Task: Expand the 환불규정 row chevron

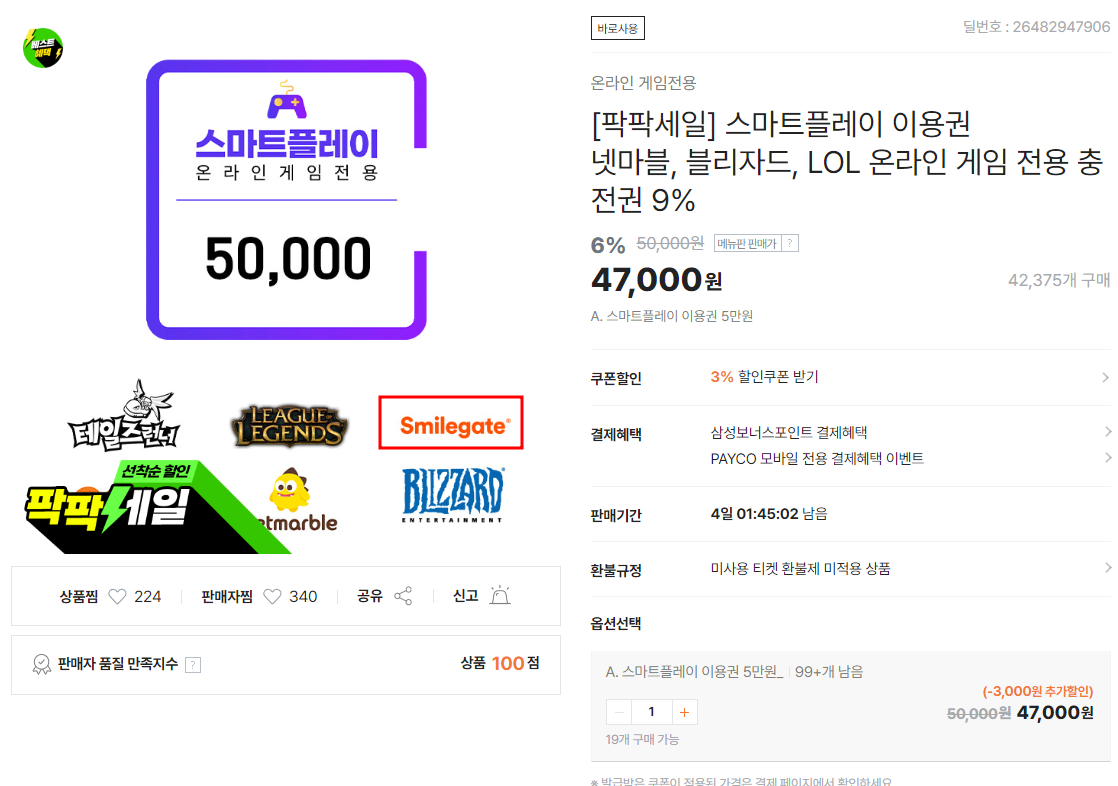Action: (1107, 568)
